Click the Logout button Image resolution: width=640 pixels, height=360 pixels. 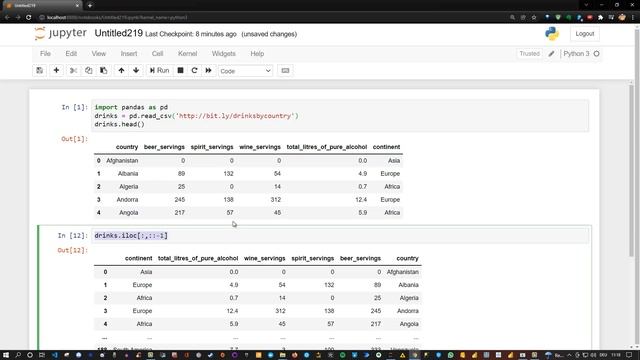tap(584, 34)
